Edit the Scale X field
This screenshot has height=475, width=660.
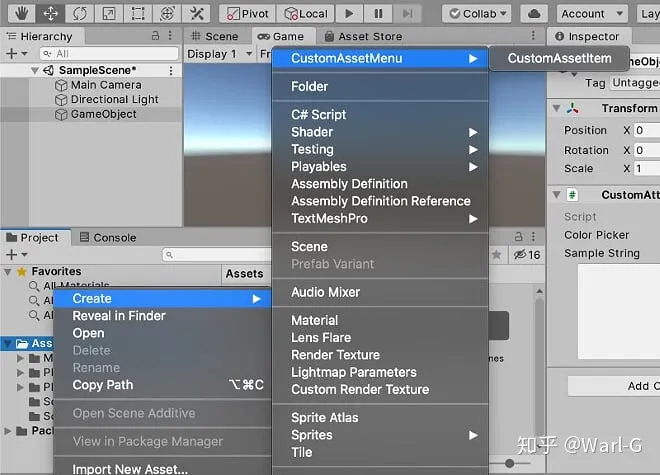pyautogui.click(x=647, y=168)
